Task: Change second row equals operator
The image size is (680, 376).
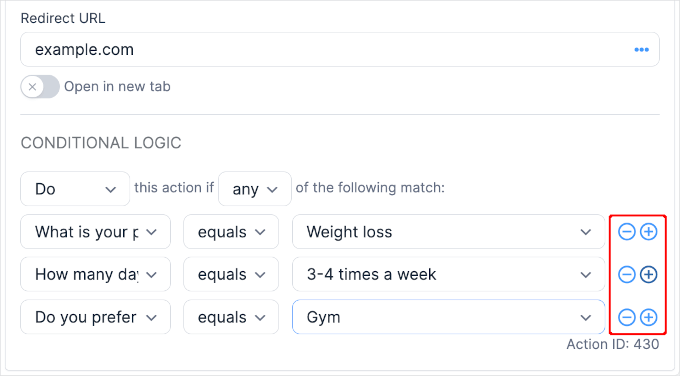Action: [x=231, y=274]
